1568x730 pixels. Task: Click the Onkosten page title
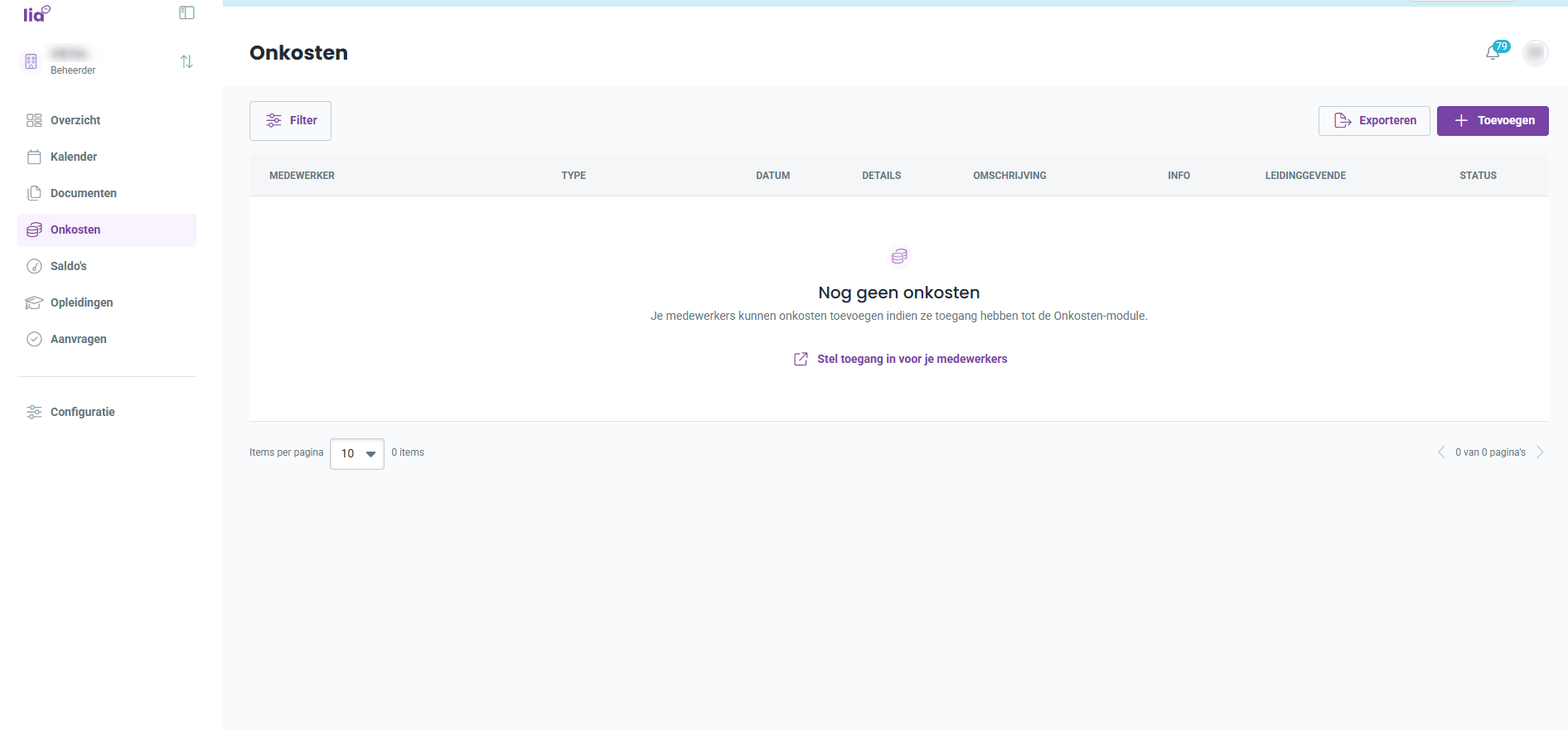point(298,53)
